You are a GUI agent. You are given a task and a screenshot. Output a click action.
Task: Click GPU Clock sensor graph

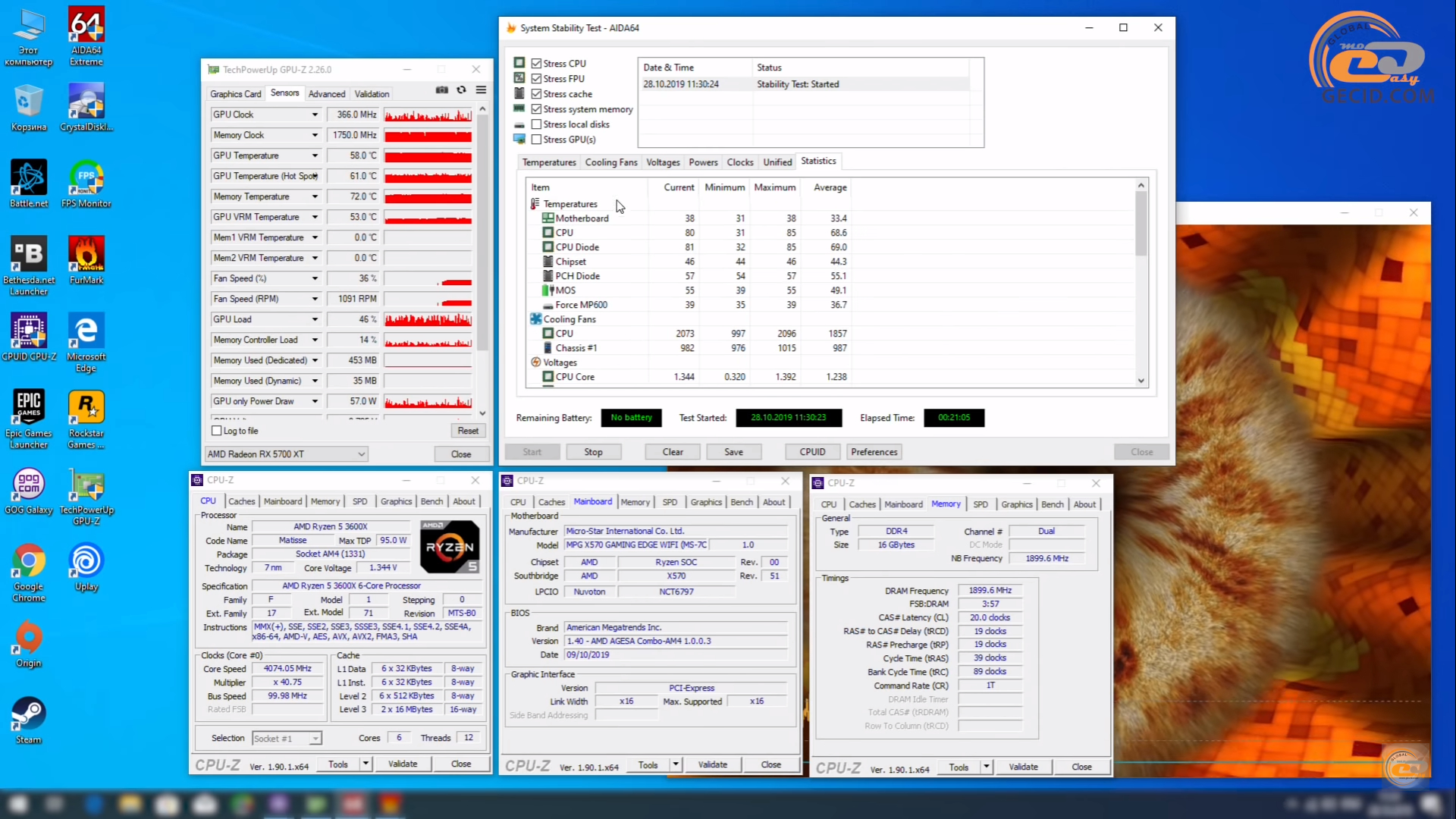pyautogui.click(x=428, y=115)
